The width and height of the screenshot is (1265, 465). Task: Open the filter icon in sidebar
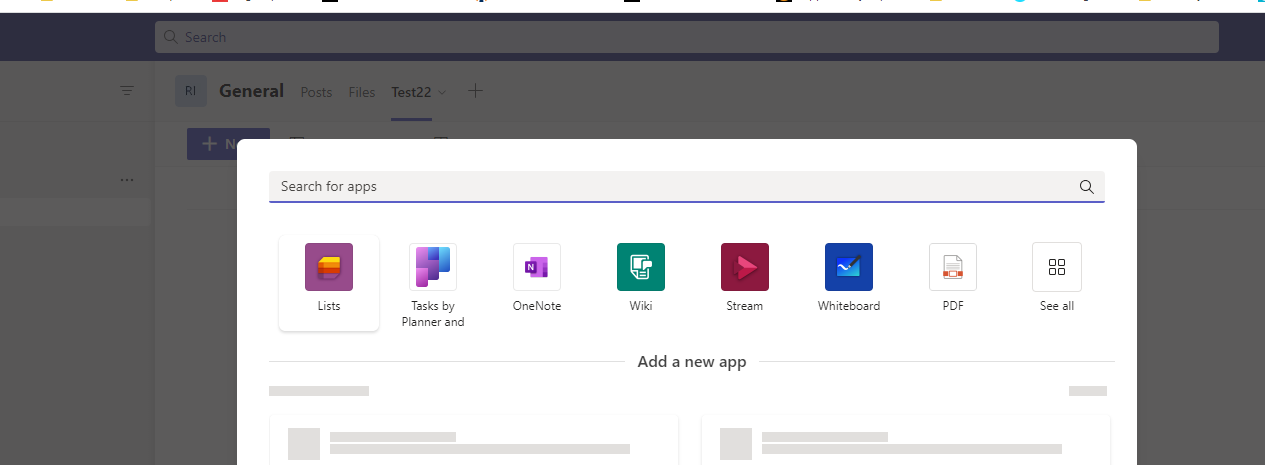click(x=127, y=90)
